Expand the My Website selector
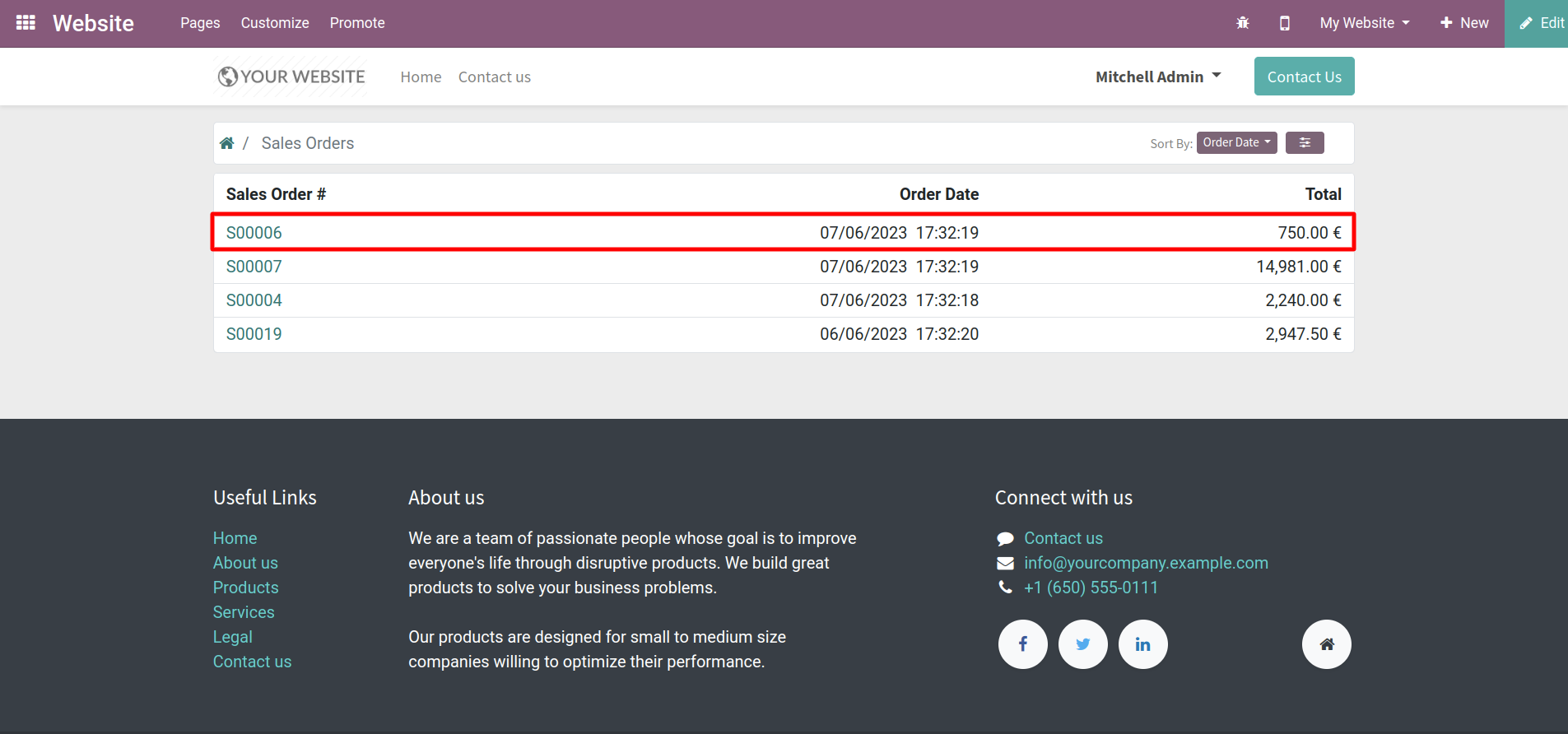This screenshot has width=1568, height=734. [1364, 23]
